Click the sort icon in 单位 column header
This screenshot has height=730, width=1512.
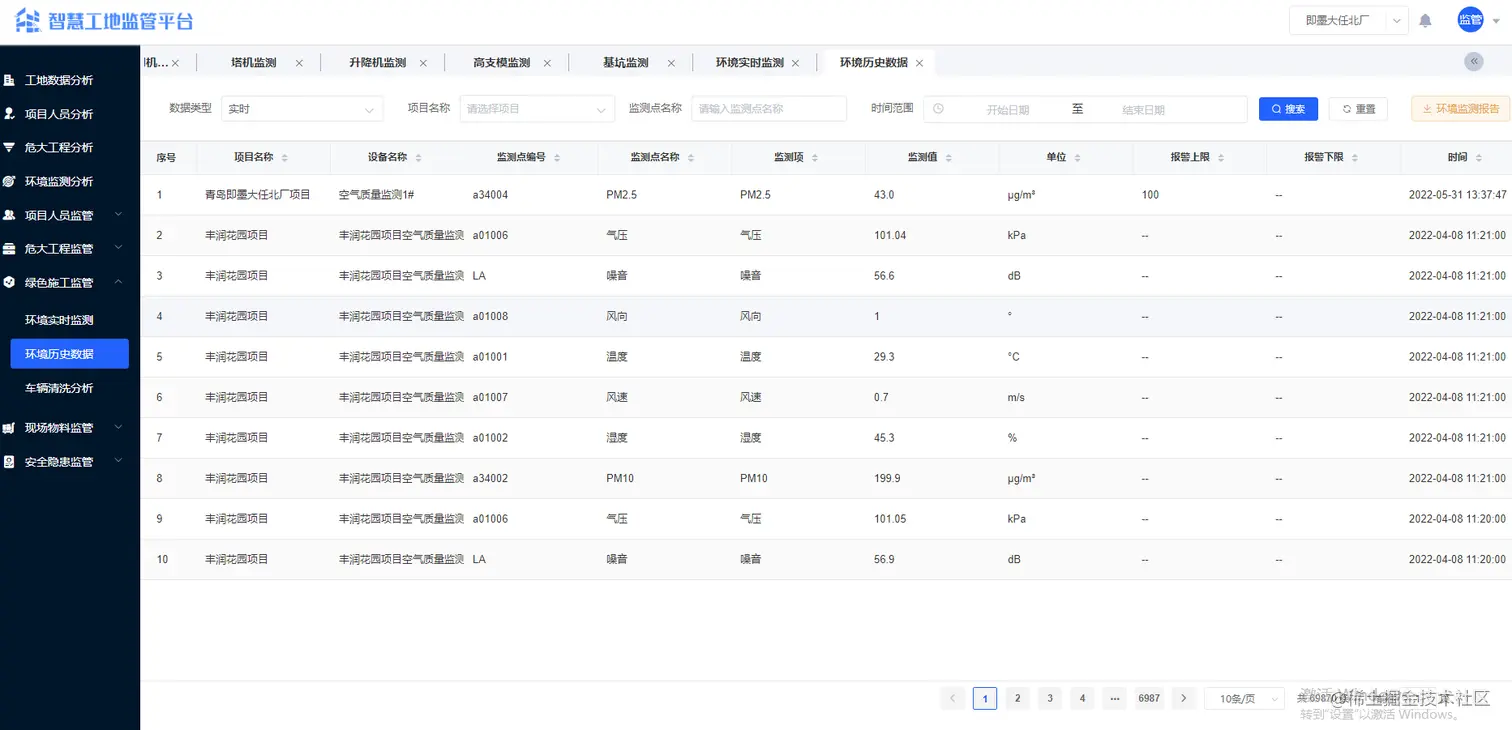[1077, 158]
